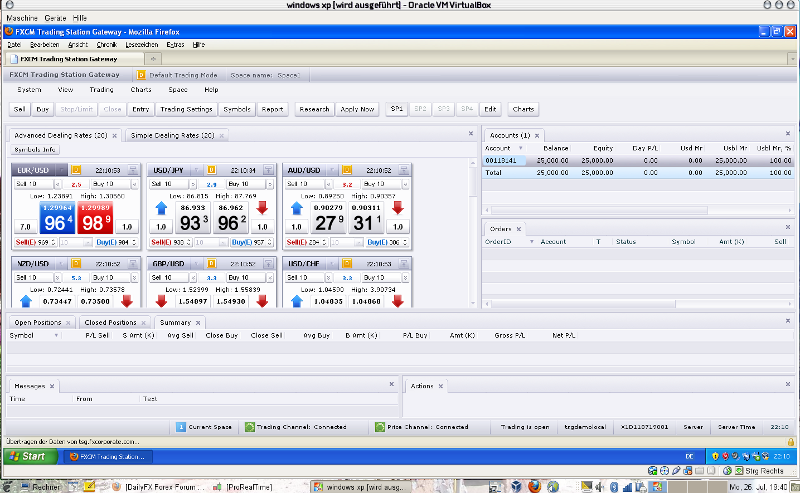Click the red down arrow in USD/JPY panel
Screen dimensions: 800x493
coord(262,208)
